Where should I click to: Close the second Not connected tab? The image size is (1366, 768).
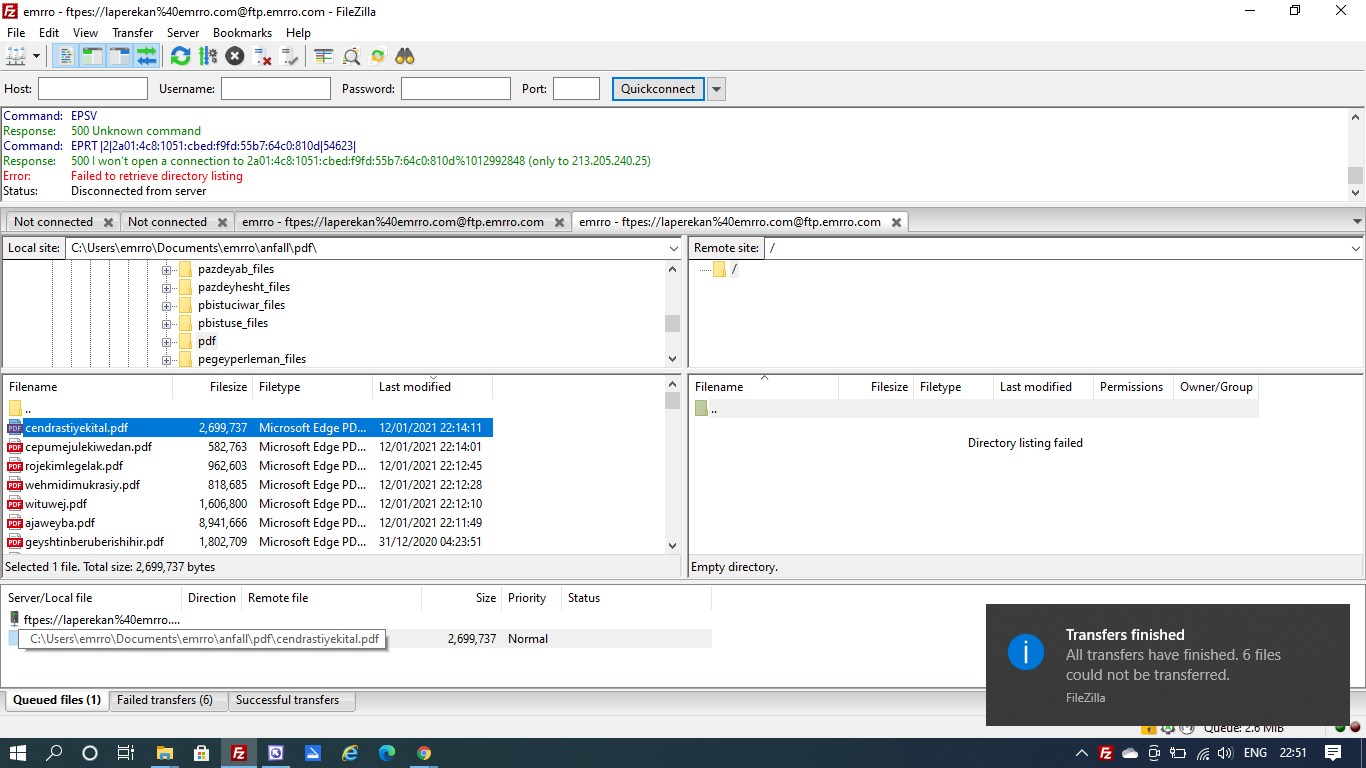click(x=222, y=222)
